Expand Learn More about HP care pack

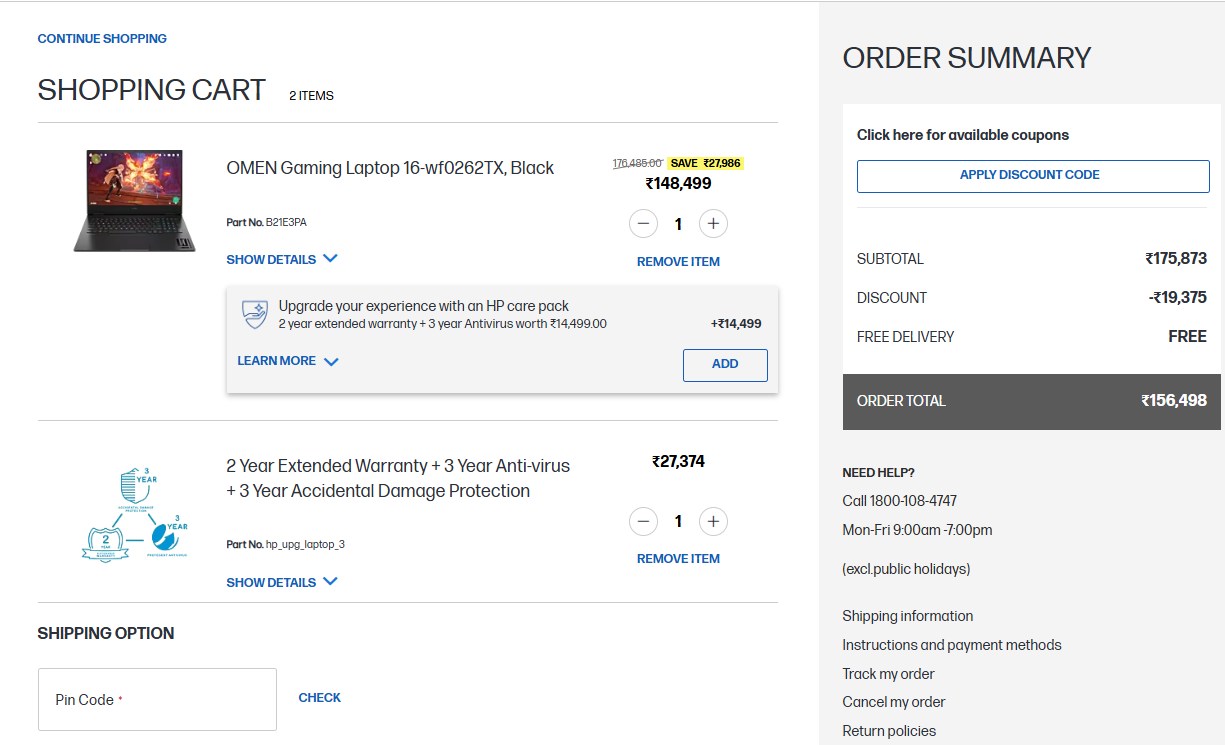click(x=287, y=361)
